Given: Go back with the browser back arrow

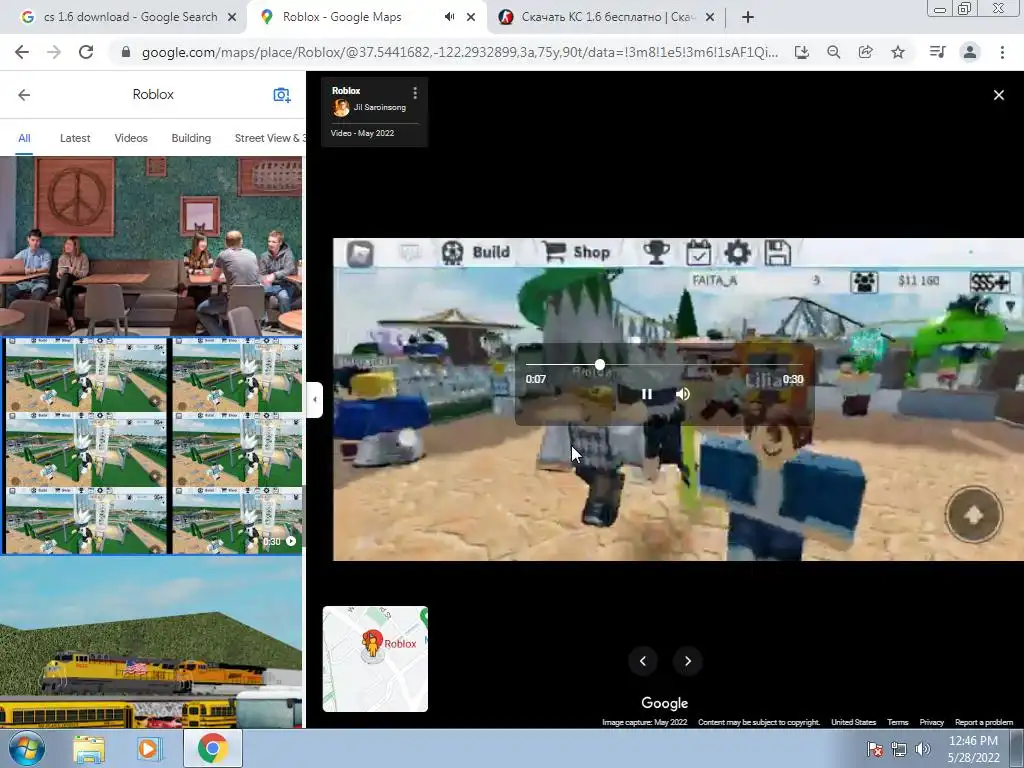Looking at the screenshot, I should 22,52.
